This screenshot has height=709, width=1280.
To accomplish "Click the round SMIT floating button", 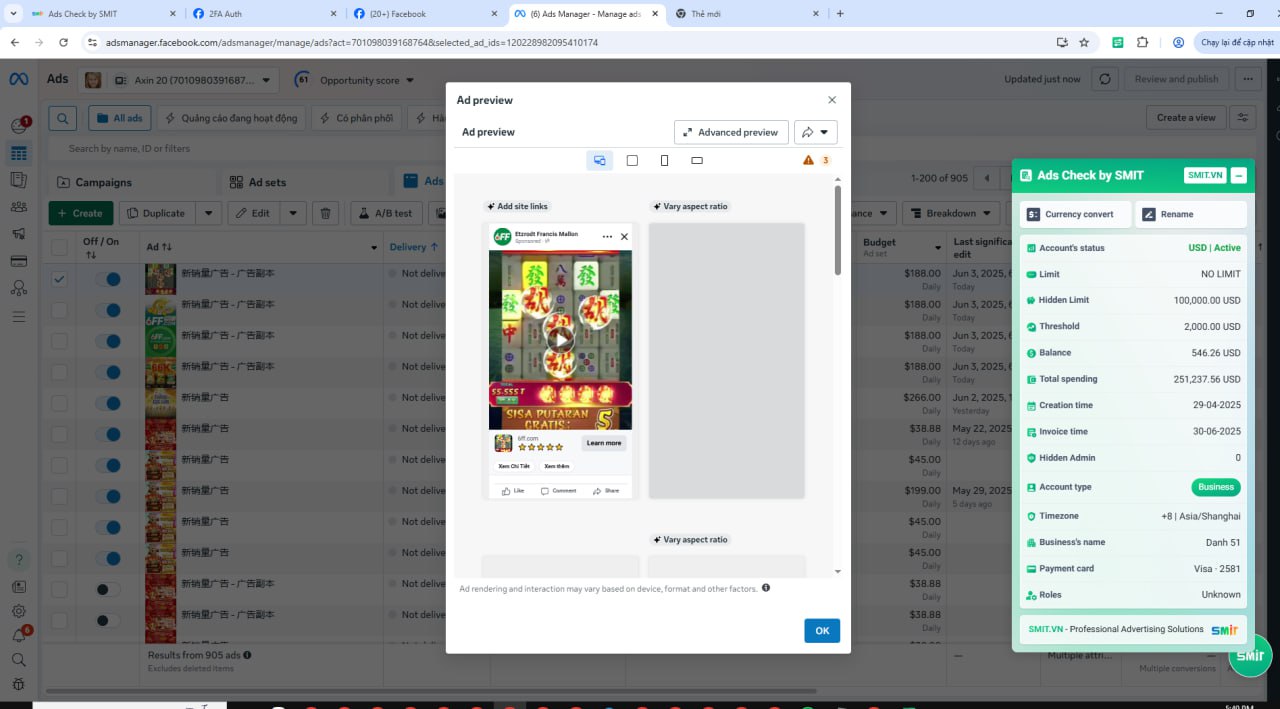I will click(1250, 656).
